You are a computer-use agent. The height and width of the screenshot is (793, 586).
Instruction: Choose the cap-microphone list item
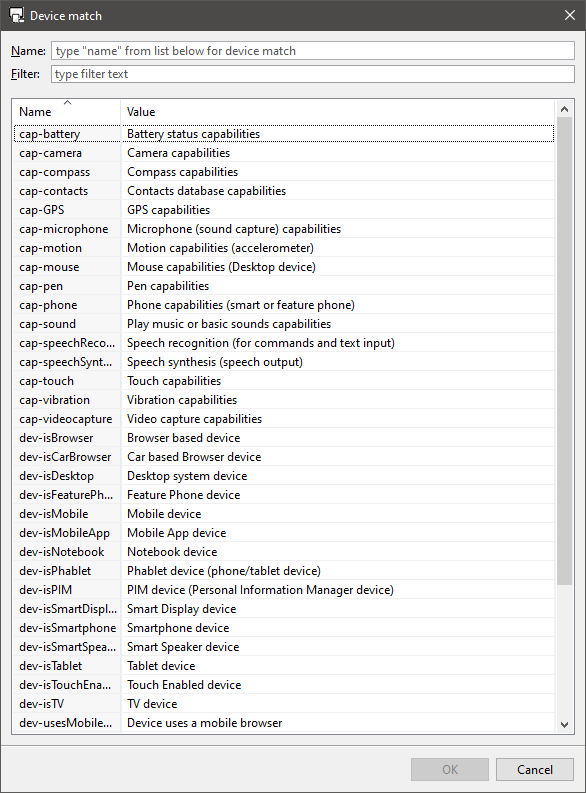284,229
